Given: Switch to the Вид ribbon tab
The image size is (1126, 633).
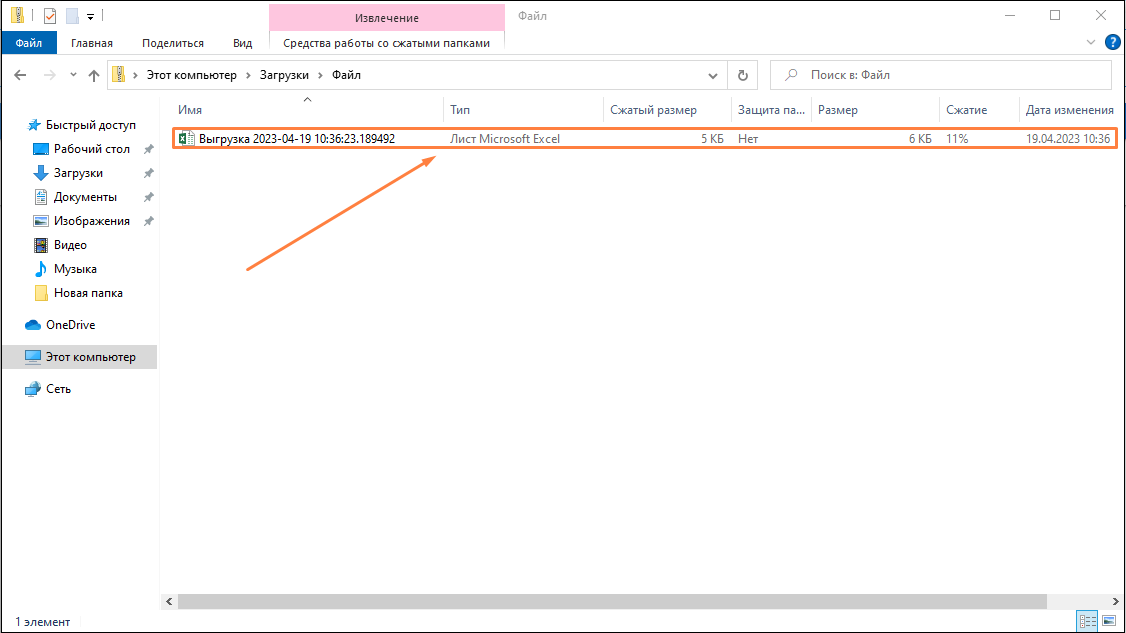Looking at the screenshot, I should click(x=242, y=43).
